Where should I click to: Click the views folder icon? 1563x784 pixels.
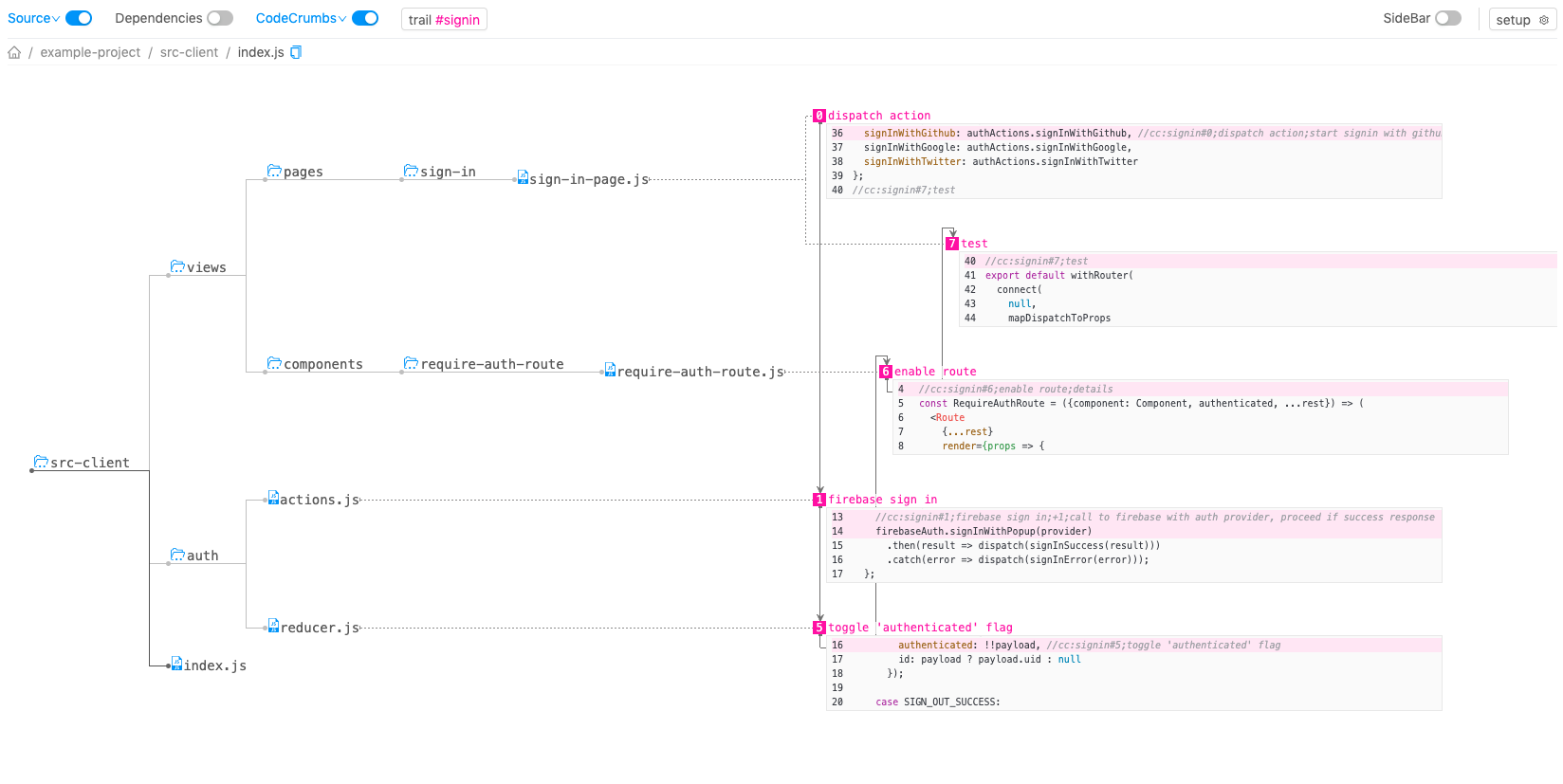point(177,266)
